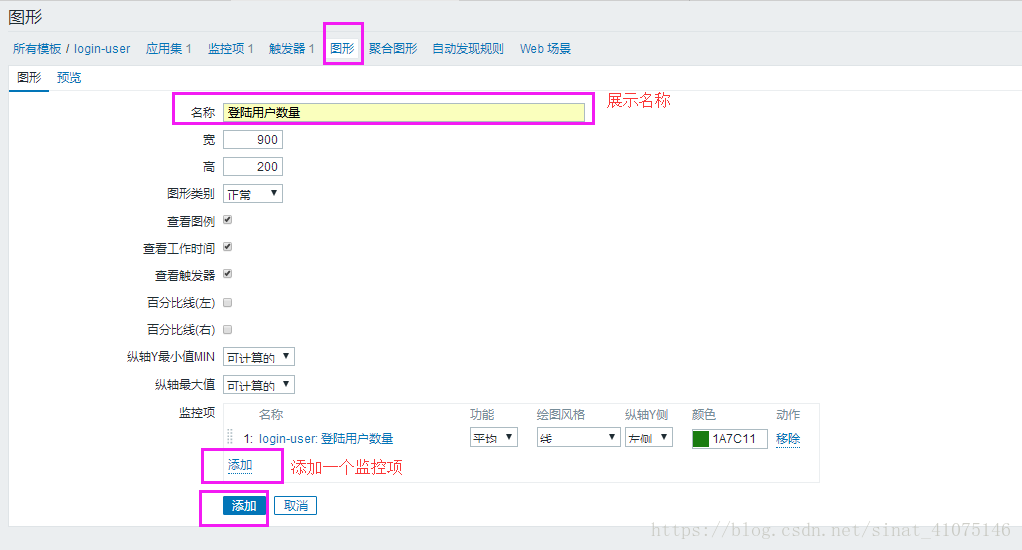Open the 图形类别 dropdown

pos(253,194)
